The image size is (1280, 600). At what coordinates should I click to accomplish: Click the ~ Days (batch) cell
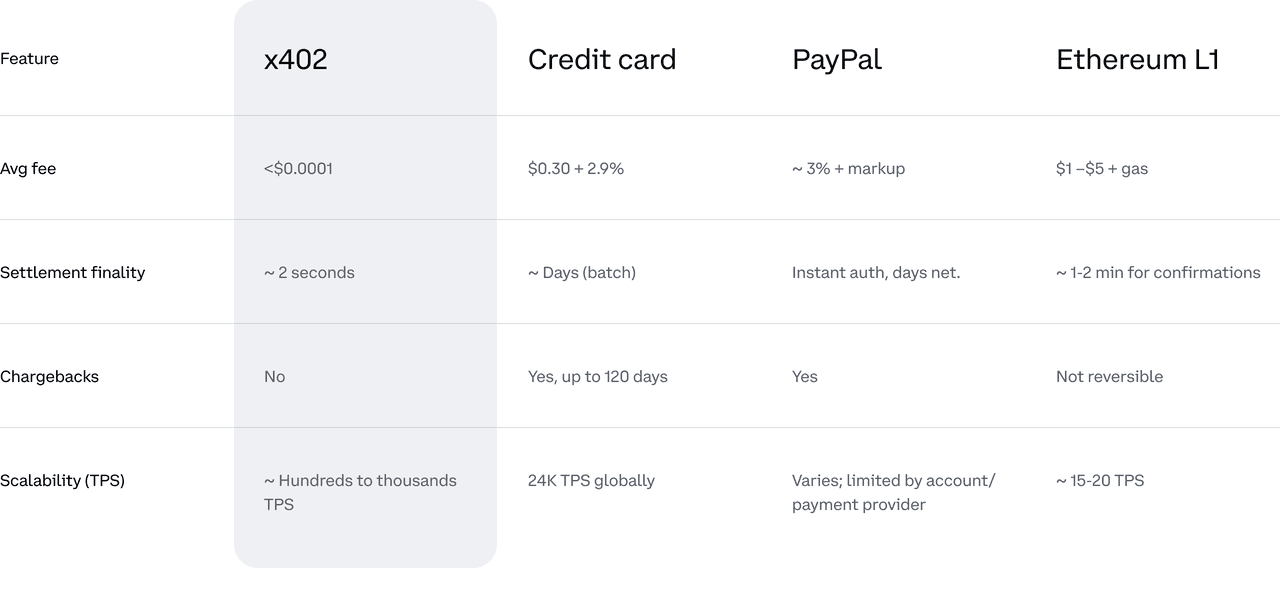coord(582,273)
